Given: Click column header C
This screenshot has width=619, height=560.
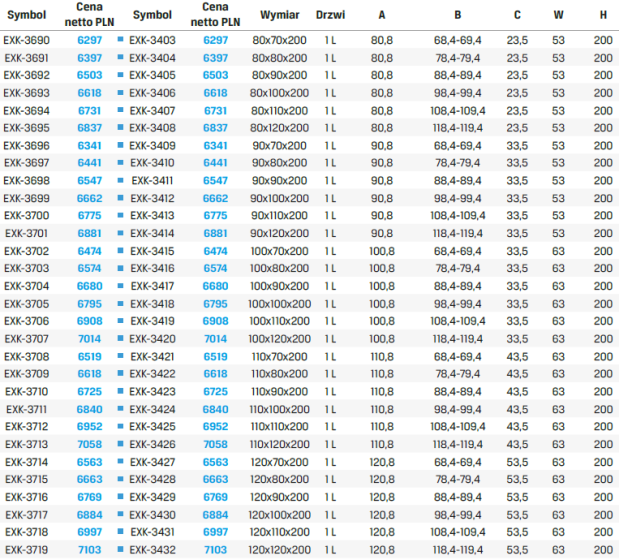Looking at the screenshot, I should coord(517,15).
